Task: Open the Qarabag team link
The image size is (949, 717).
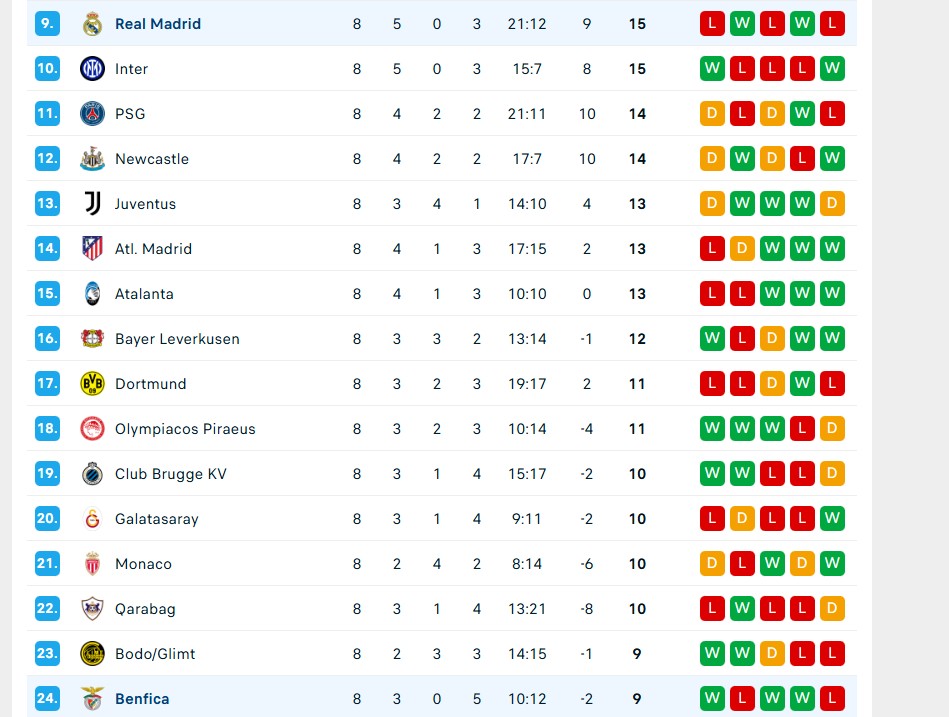Action: [145, 609]
